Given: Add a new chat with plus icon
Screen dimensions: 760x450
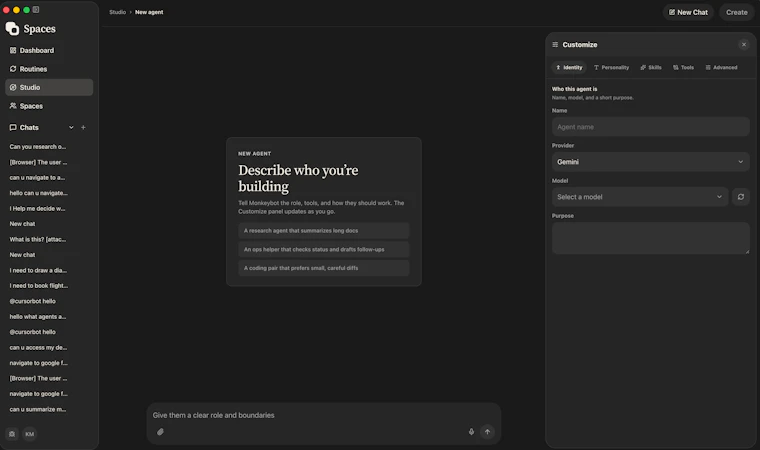Looking at the screenshot, I should (83, 128).
